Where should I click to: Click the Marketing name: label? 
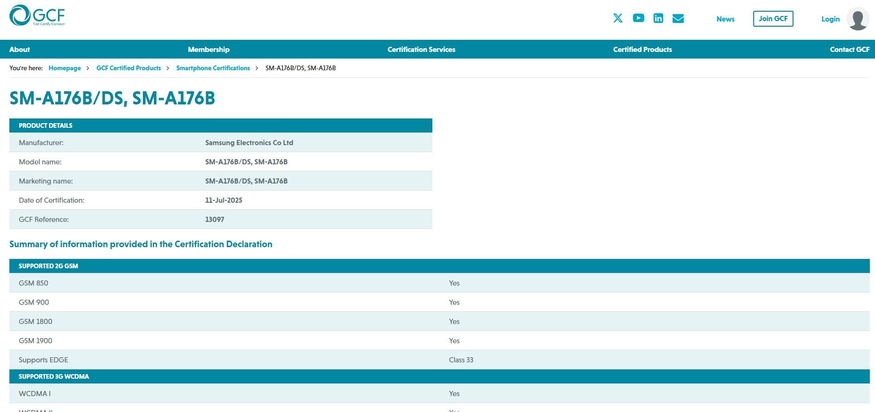46,181
